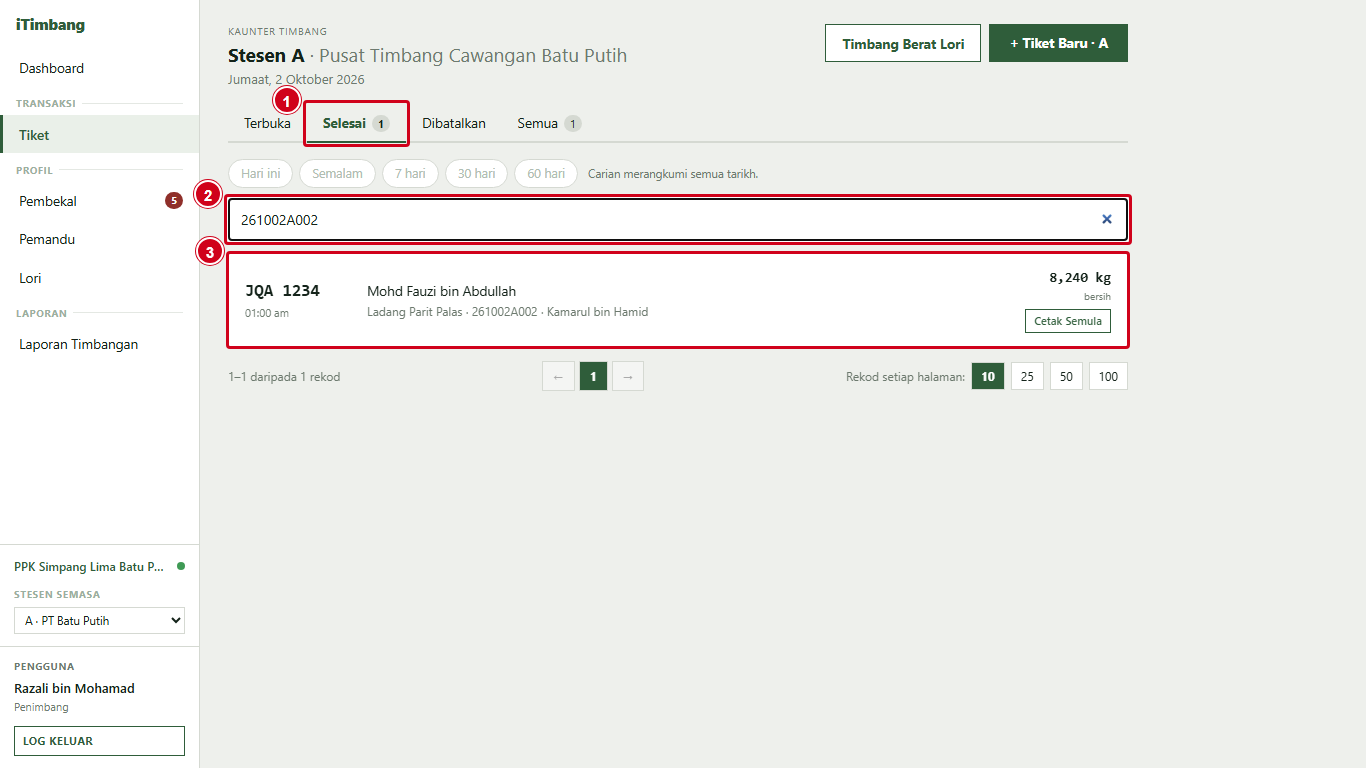Click the 8,240 kg net weight value
The height and width of the screenshot is (768, 1366).
tap(1079, 278)
